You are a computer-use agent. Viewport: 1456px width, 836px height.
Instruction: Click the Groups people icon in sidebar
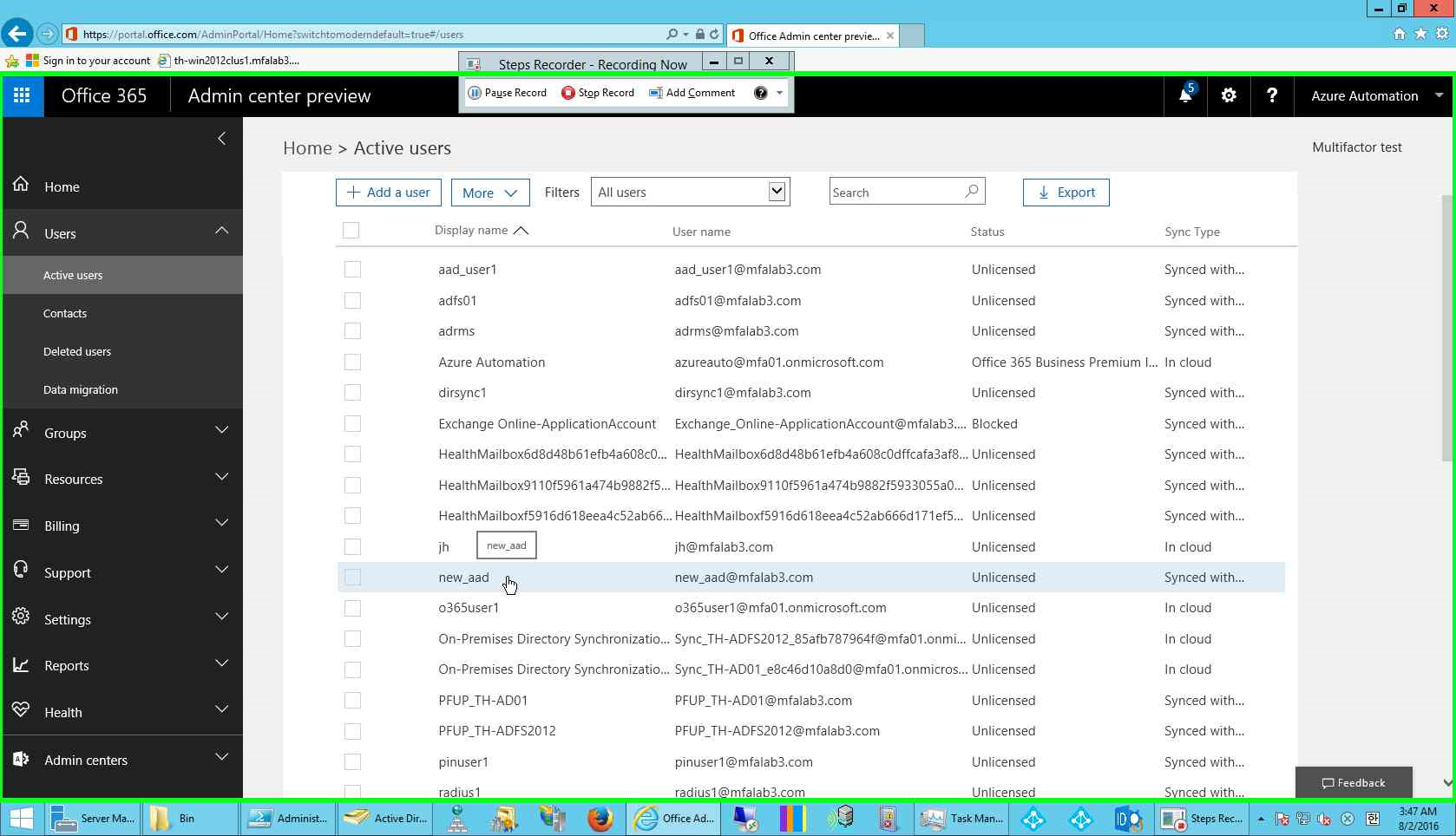21,431
